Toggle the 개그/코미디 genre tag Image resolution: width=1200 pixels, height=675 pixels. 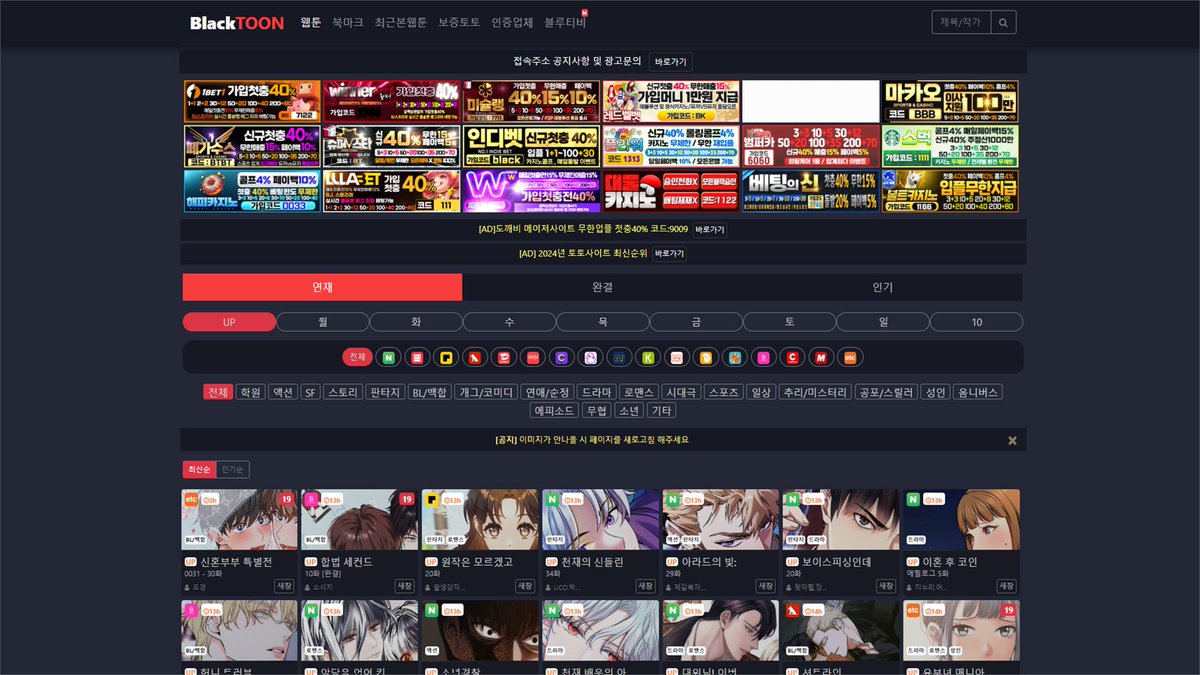[x=486, y=392]
